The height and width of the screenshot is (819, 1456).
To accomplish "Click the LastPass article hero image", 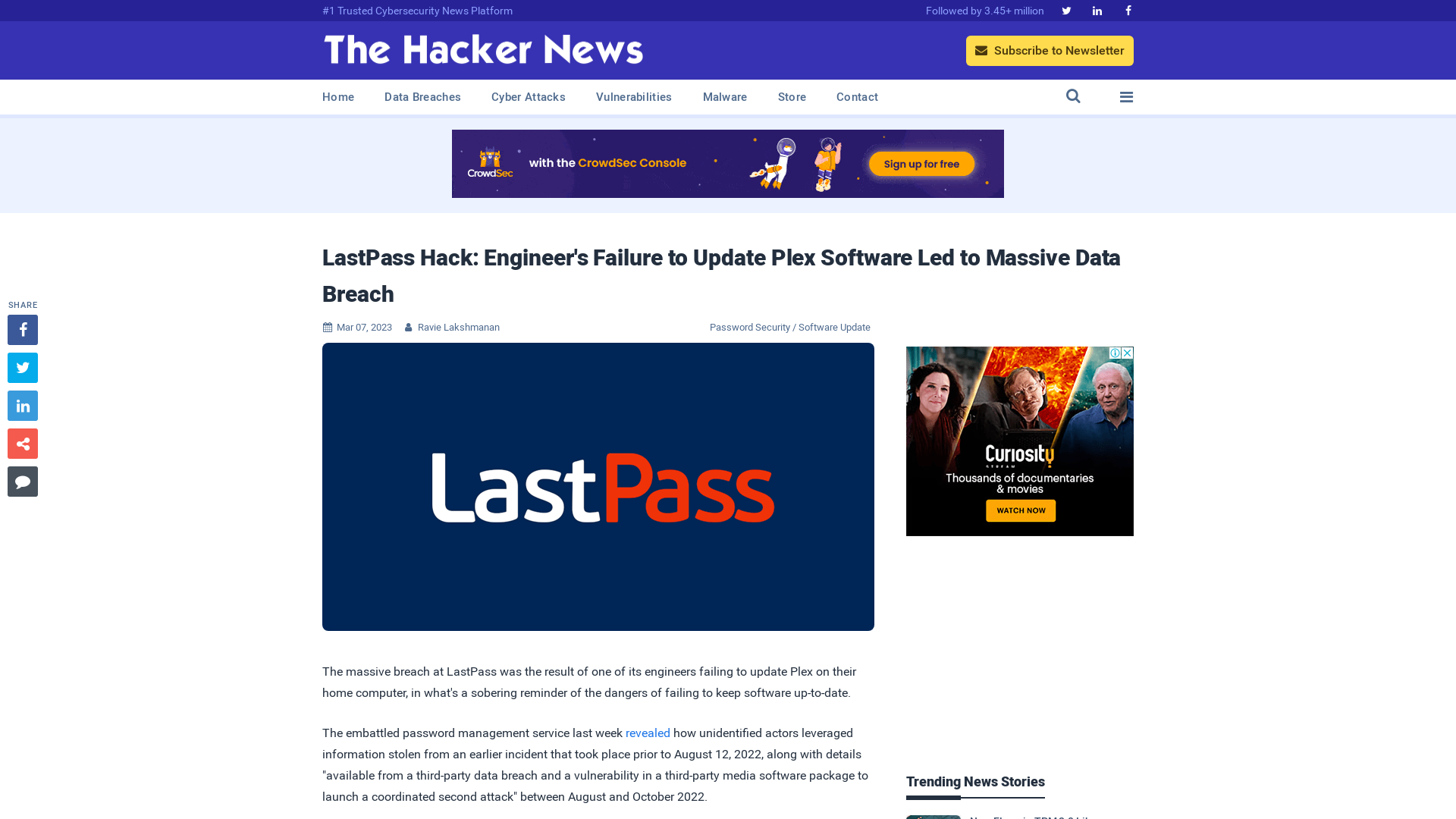I will click(x=598, y=486).
